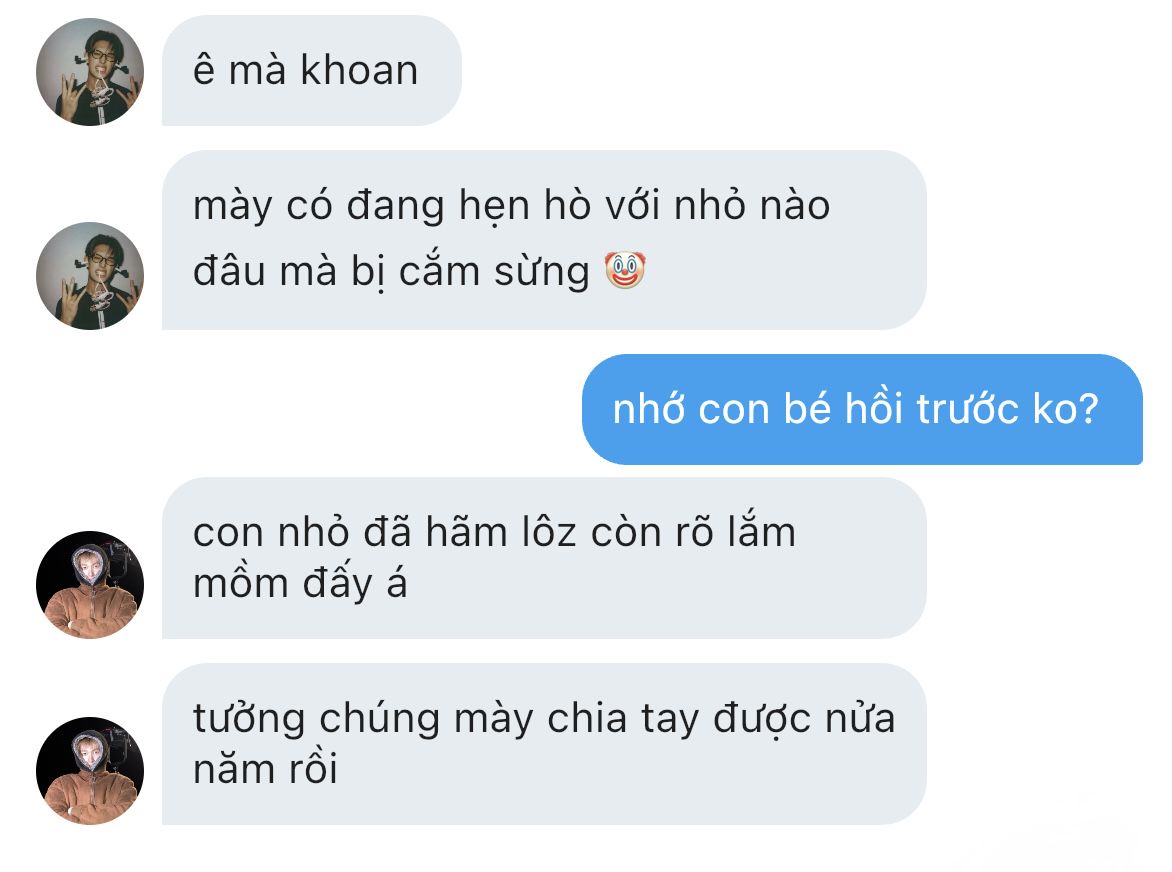This screenshot has width=1172, height=872.
Task: Click the words "năm rồi" in the last bubble
Action: tap(265, 770)
